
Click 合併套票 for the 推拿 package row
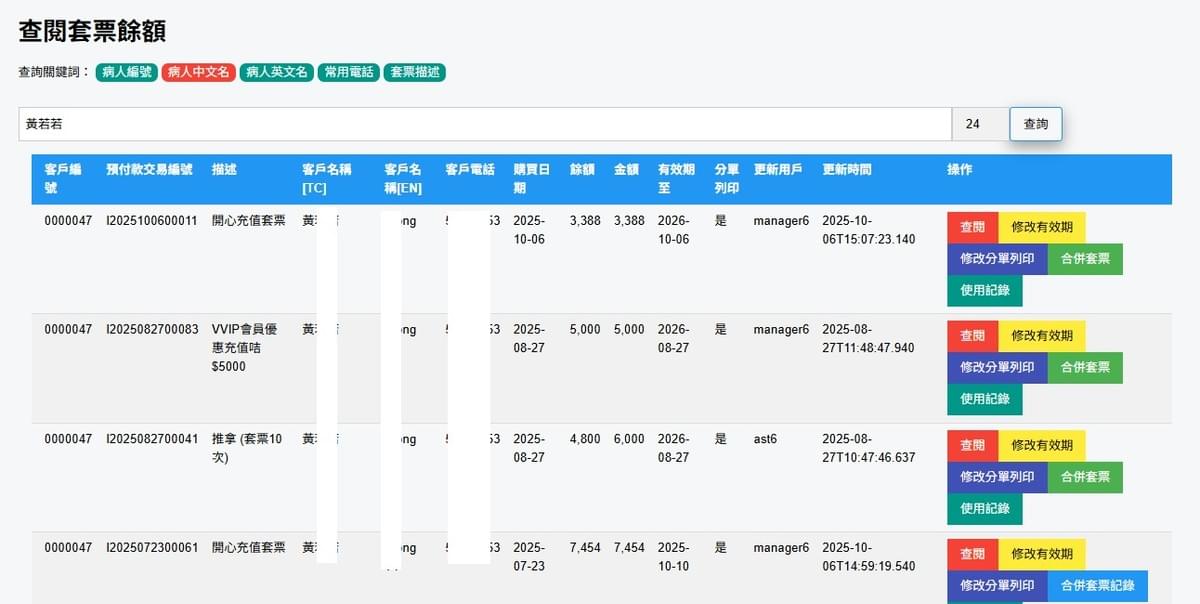(1085, 477)
